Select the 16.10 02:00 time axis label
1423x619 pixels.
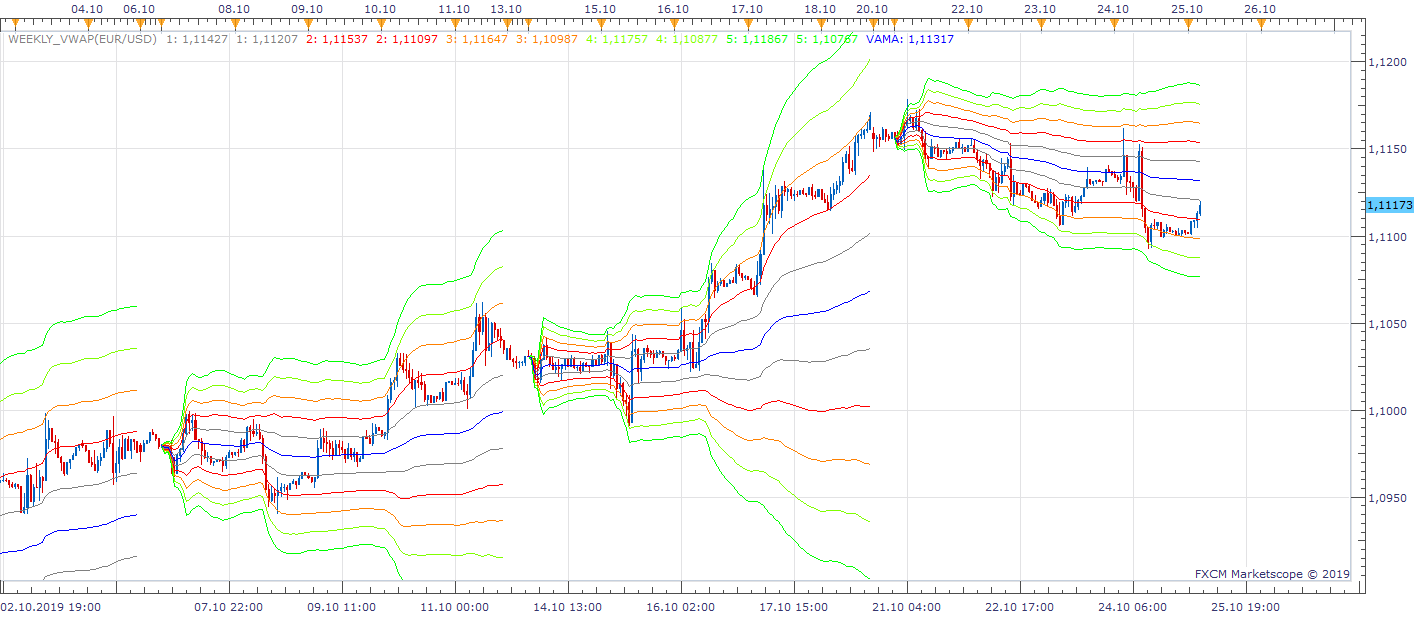(681, 606)
